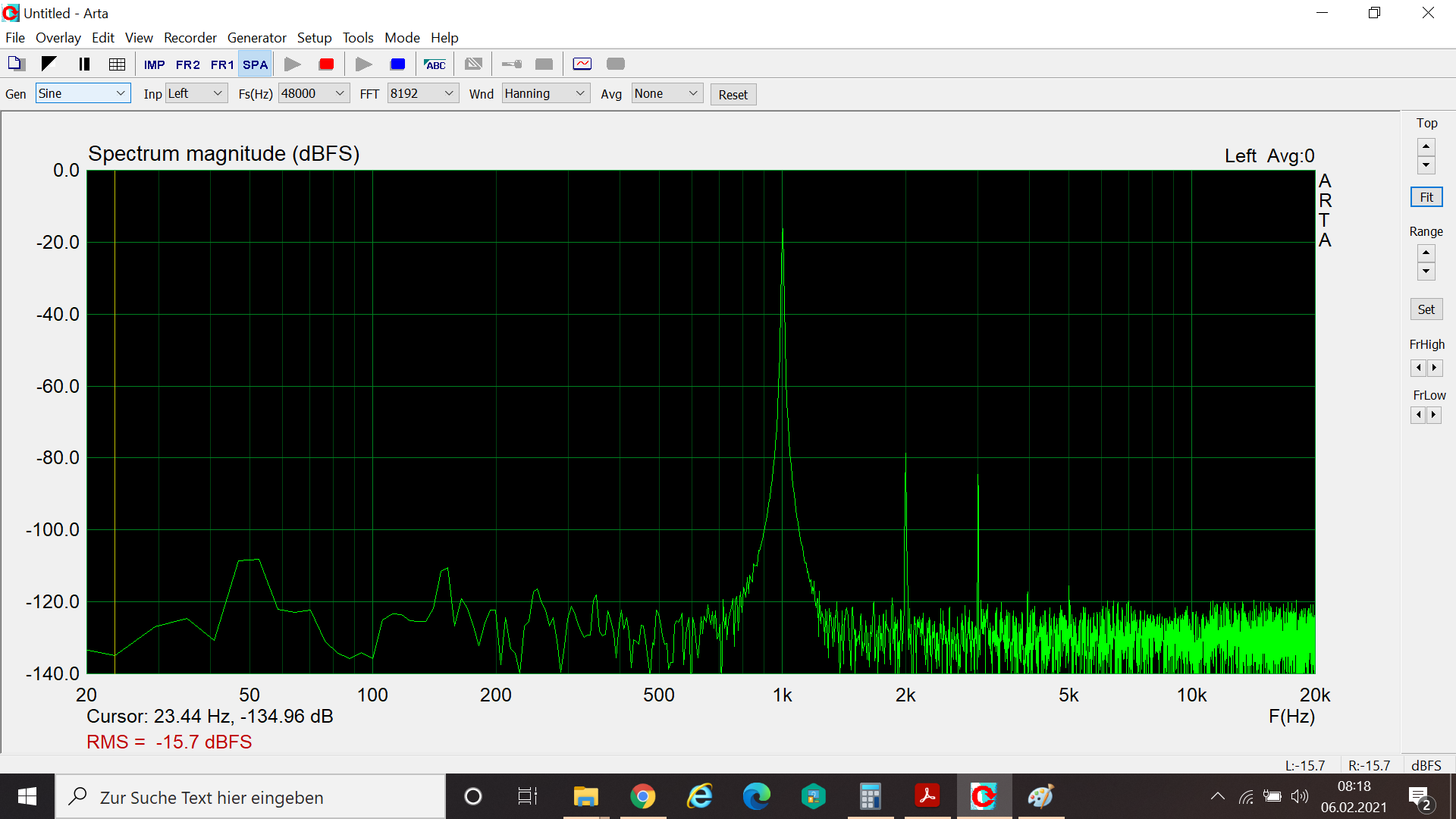Click FrHigh left arrow
Image resolution: width=1456 pixels, height=819 pixels.
pyautogui.click(x=1419, y=368)
